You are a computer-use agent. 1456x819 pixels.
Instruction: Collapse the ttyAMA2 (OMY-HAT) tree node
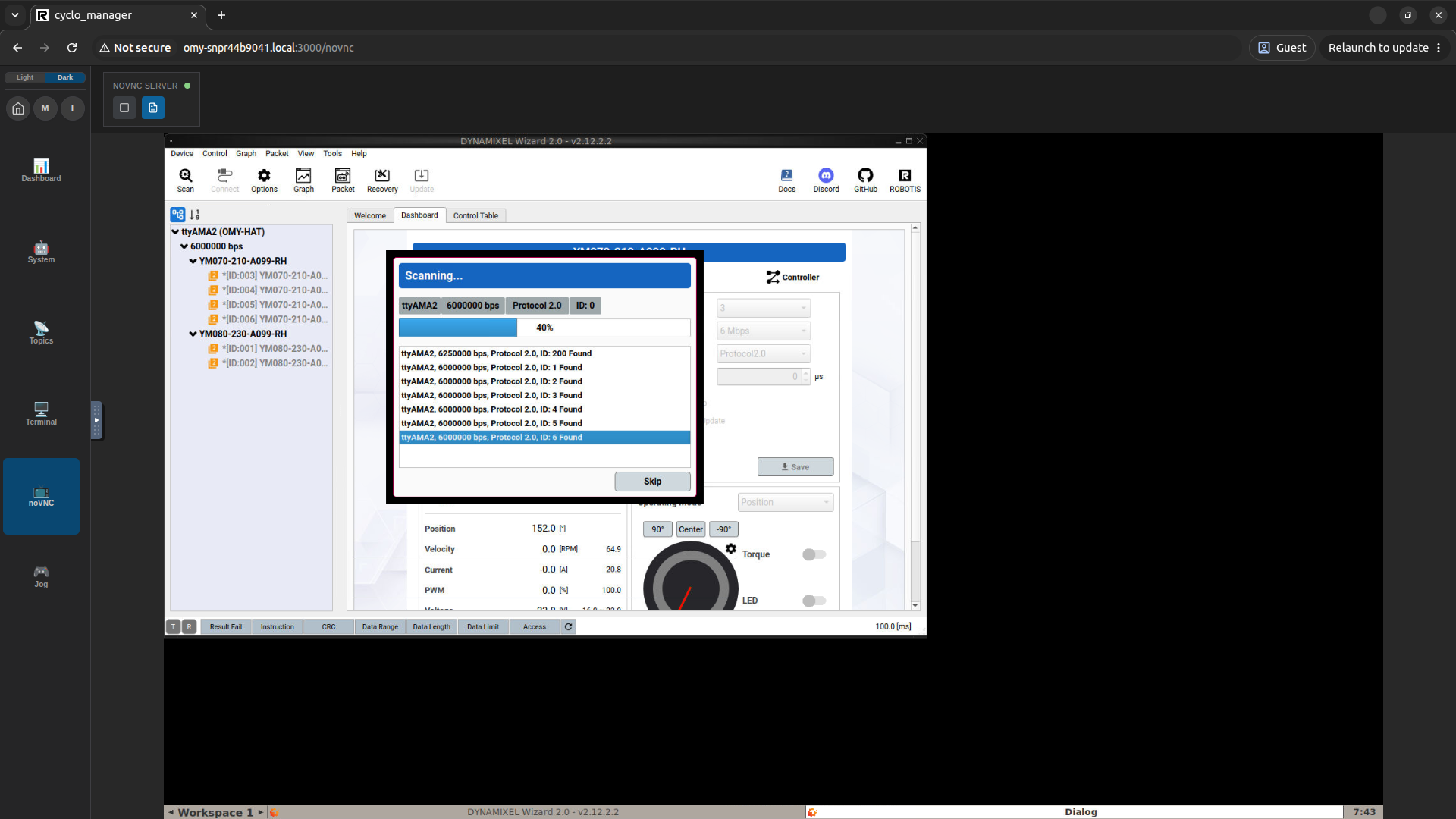click(x=175, y=232)
